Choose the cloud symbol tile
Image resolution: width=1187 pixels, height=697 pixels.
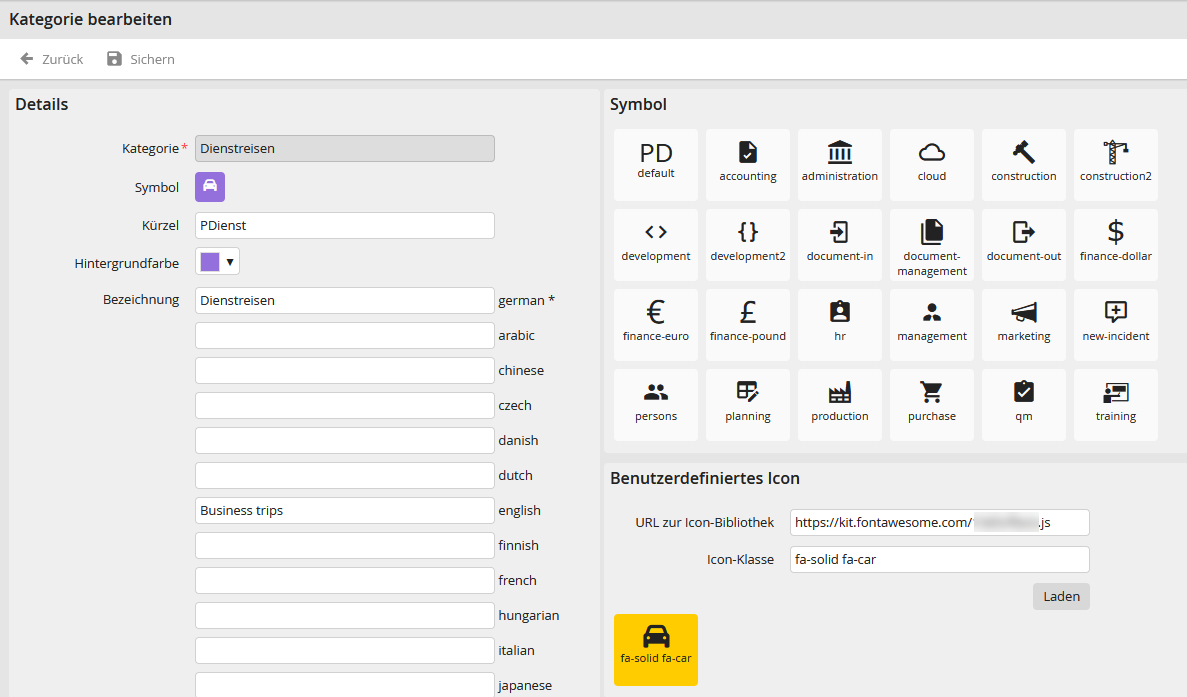tap(931, 164)
